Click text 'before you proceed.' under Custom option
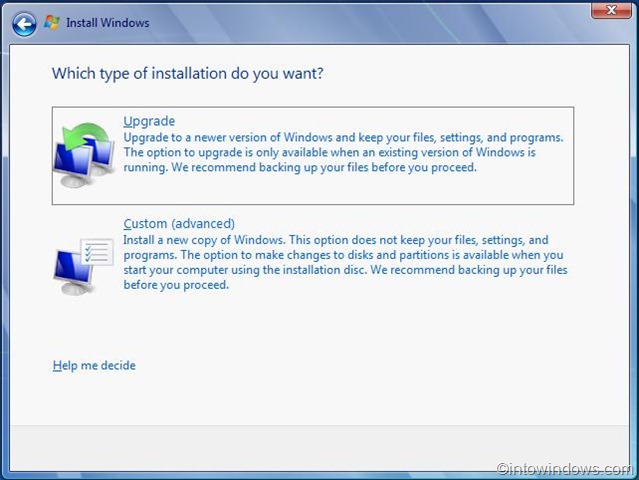This screenshot has width=639, height=480. [x=176, y=285]
